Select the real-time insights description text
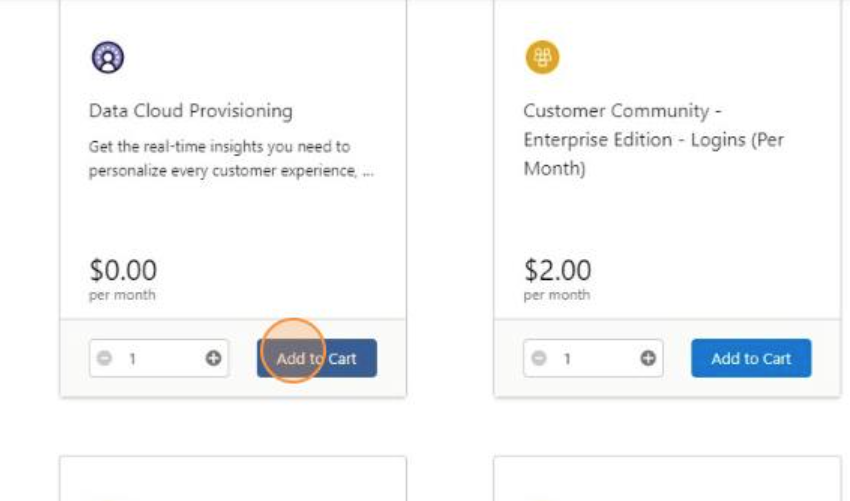The image size is (850, 501). pyautogui.click(x=231, y=158)
